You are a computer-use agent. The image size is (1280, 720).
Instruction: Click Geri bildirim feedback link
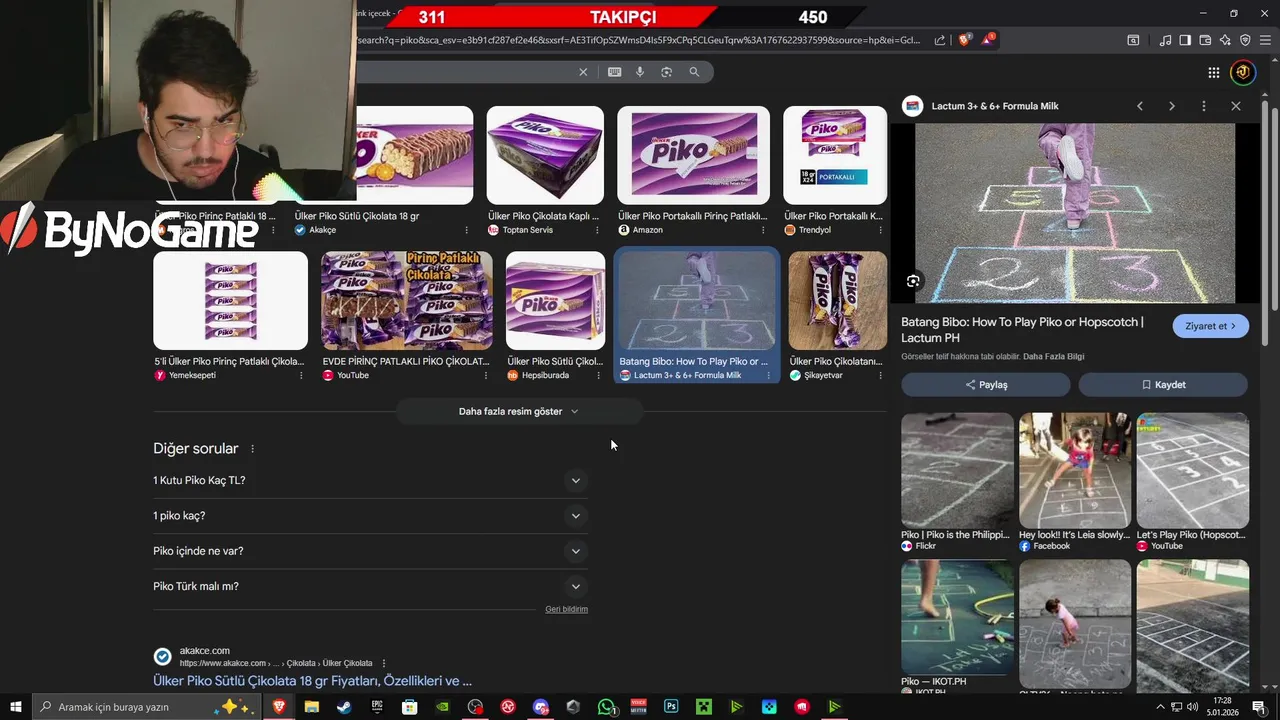[566, 609]
